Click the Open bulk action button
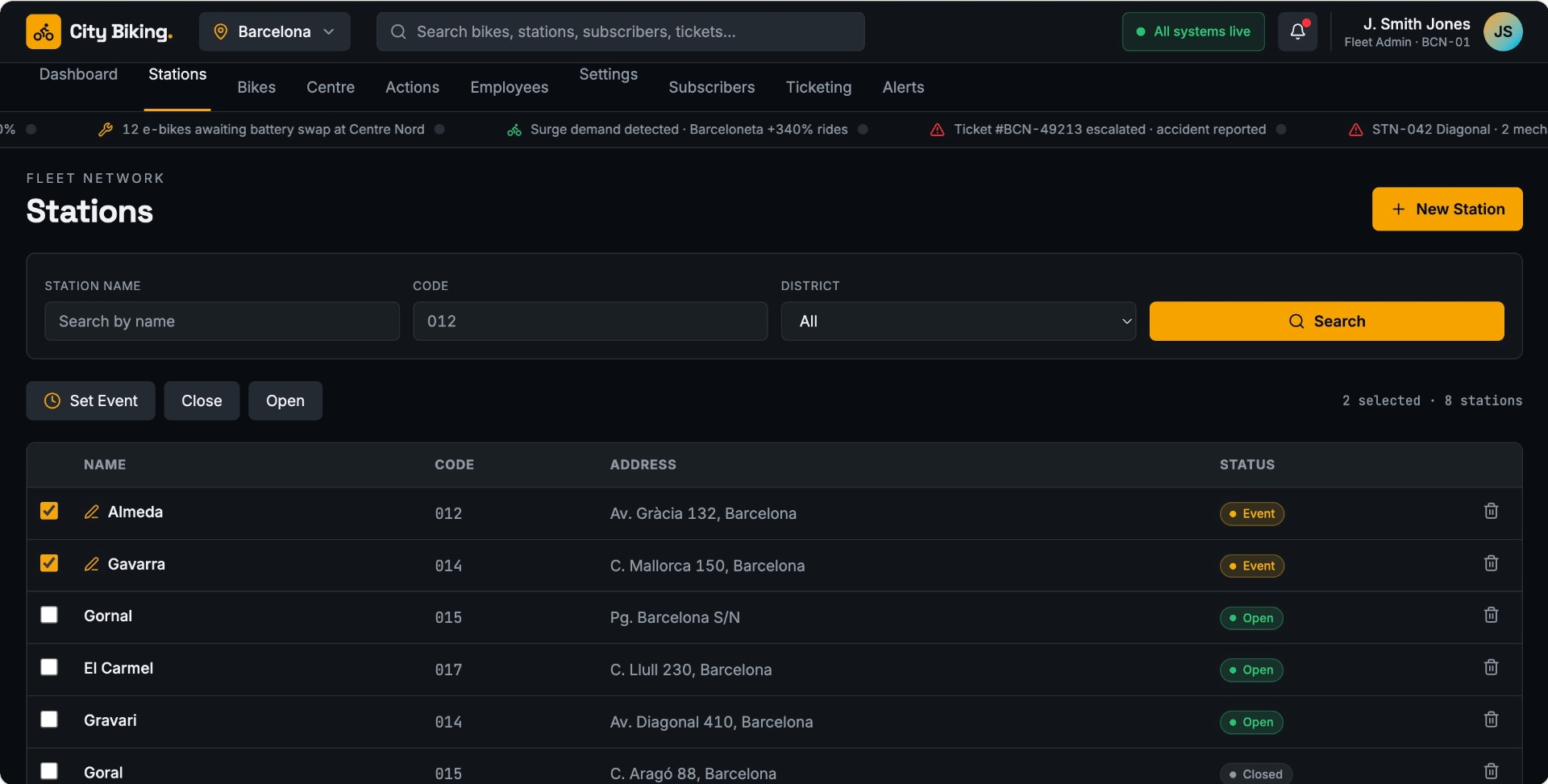This screenshot has width=1548, height=784. [285, 400]
